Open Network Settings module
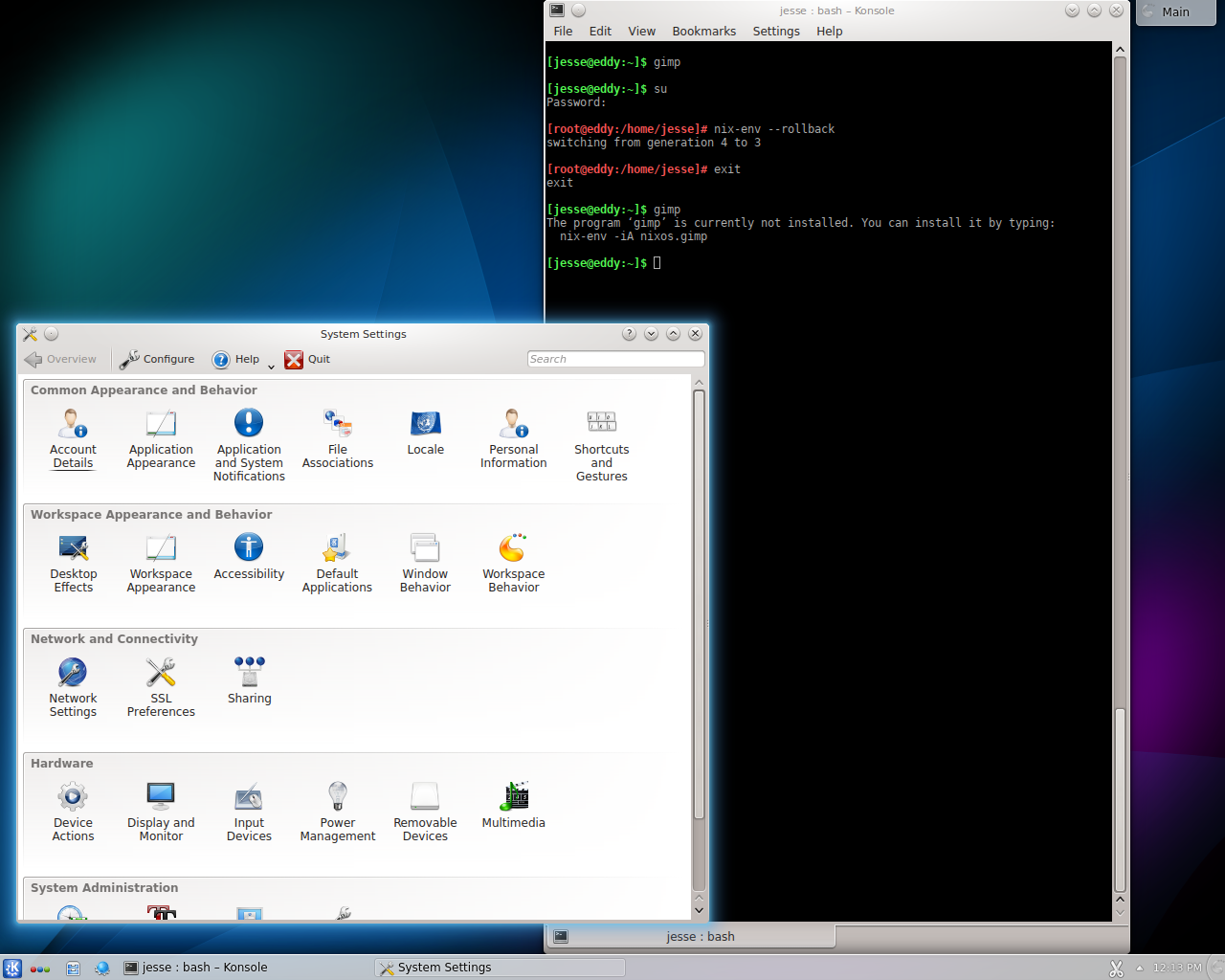1225x980 pixels. coord(73,687)
